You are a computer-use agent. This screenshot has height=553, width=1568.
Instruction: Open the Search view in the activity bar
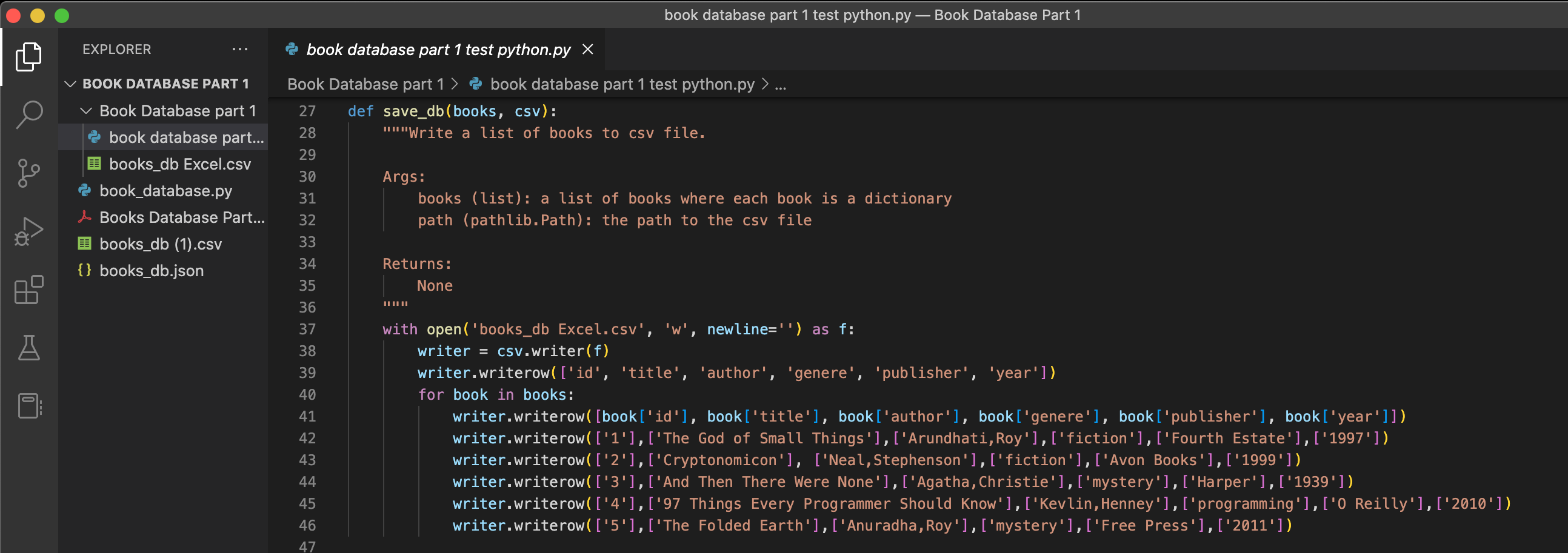[x=28, y=114]
